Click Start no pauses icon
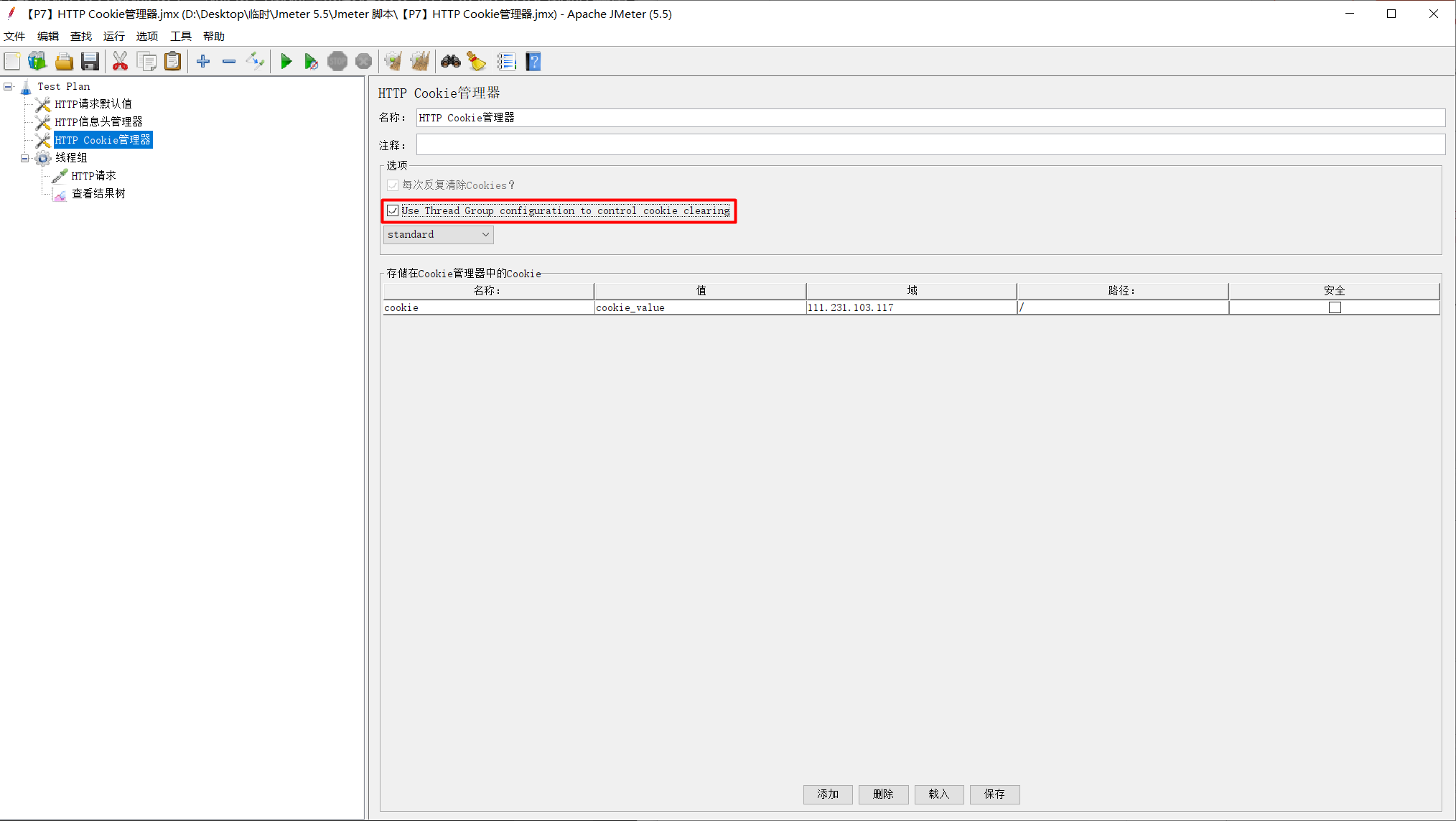 311,62
